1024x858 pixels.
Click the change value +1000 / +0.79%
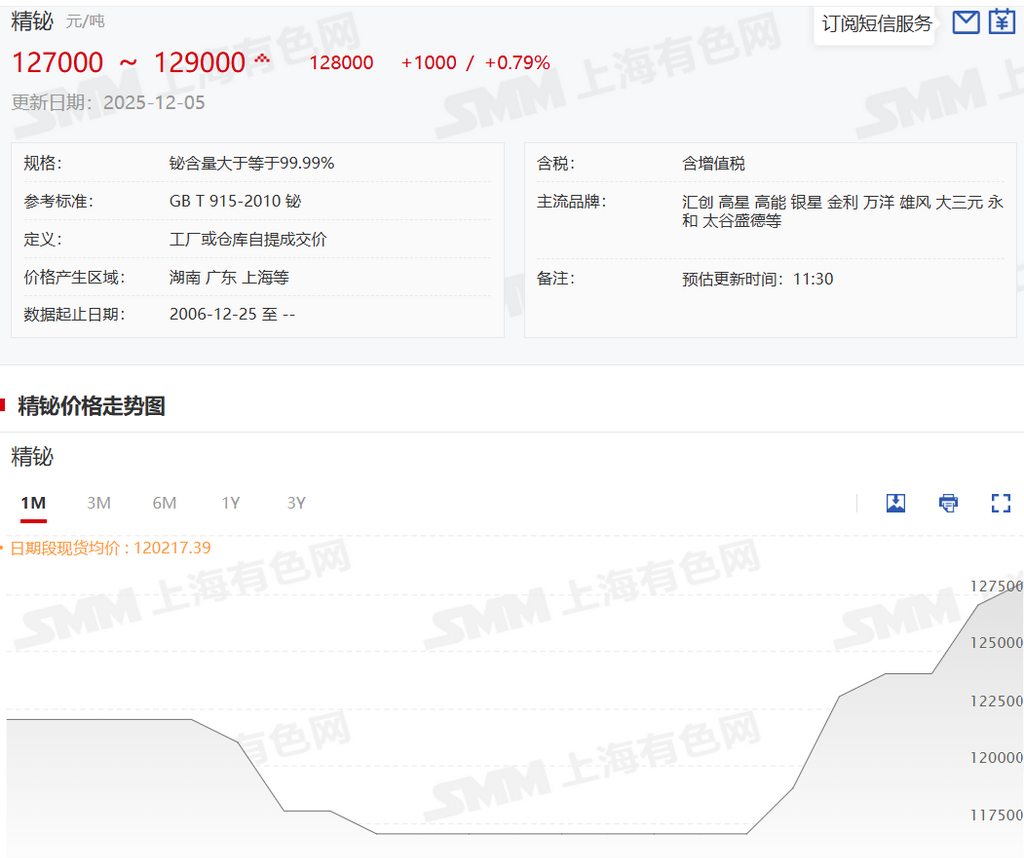tap(475, 63)
